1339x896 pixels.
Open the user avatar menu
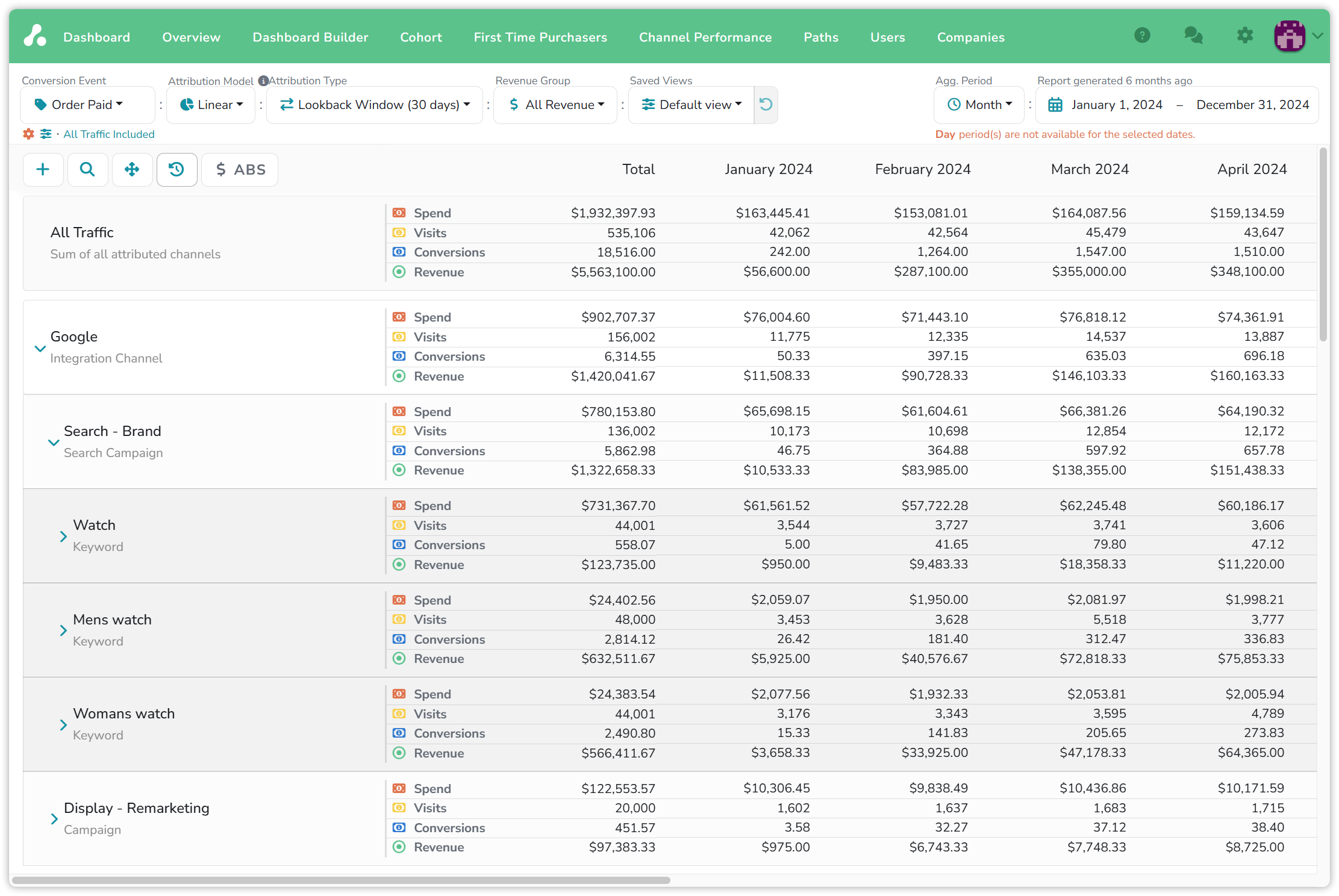pos(1290,36)
